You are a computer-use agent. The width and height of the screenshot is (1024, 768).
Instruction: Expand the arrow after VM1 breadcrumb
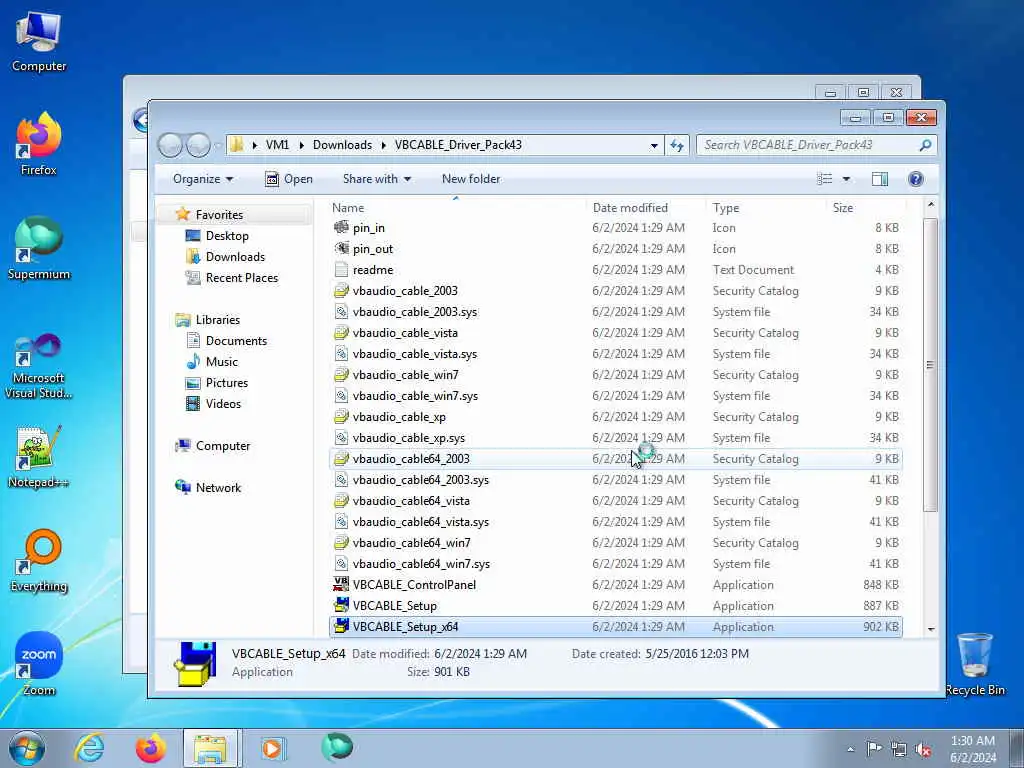pyautogui.click(x=302, y=145)
